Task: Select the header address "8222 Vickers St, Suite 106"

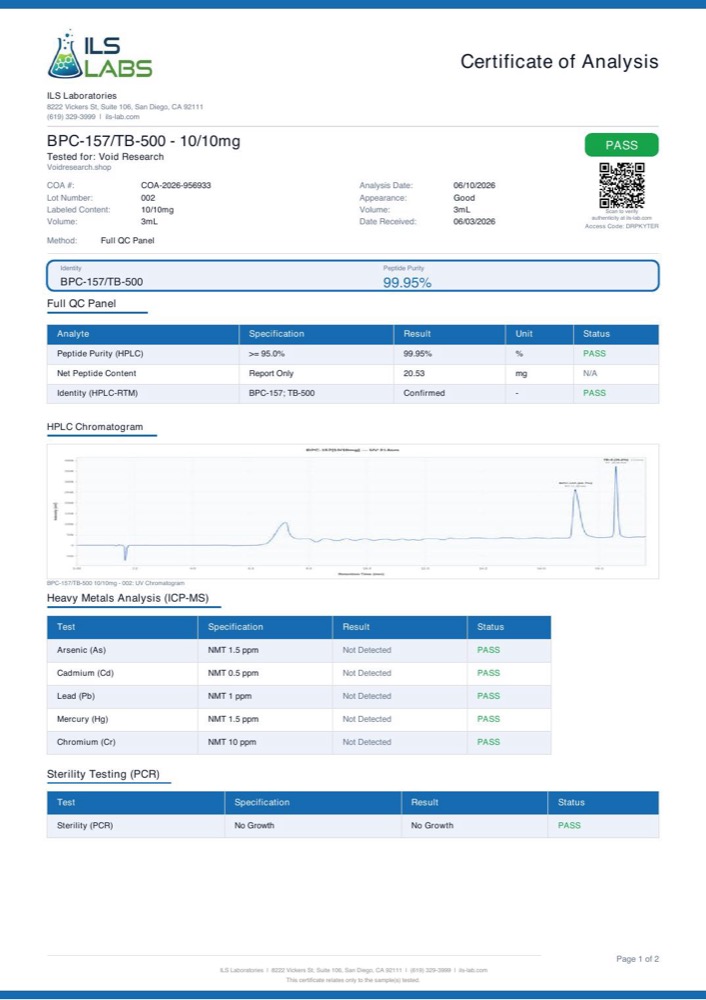Action: coord(89,107)
